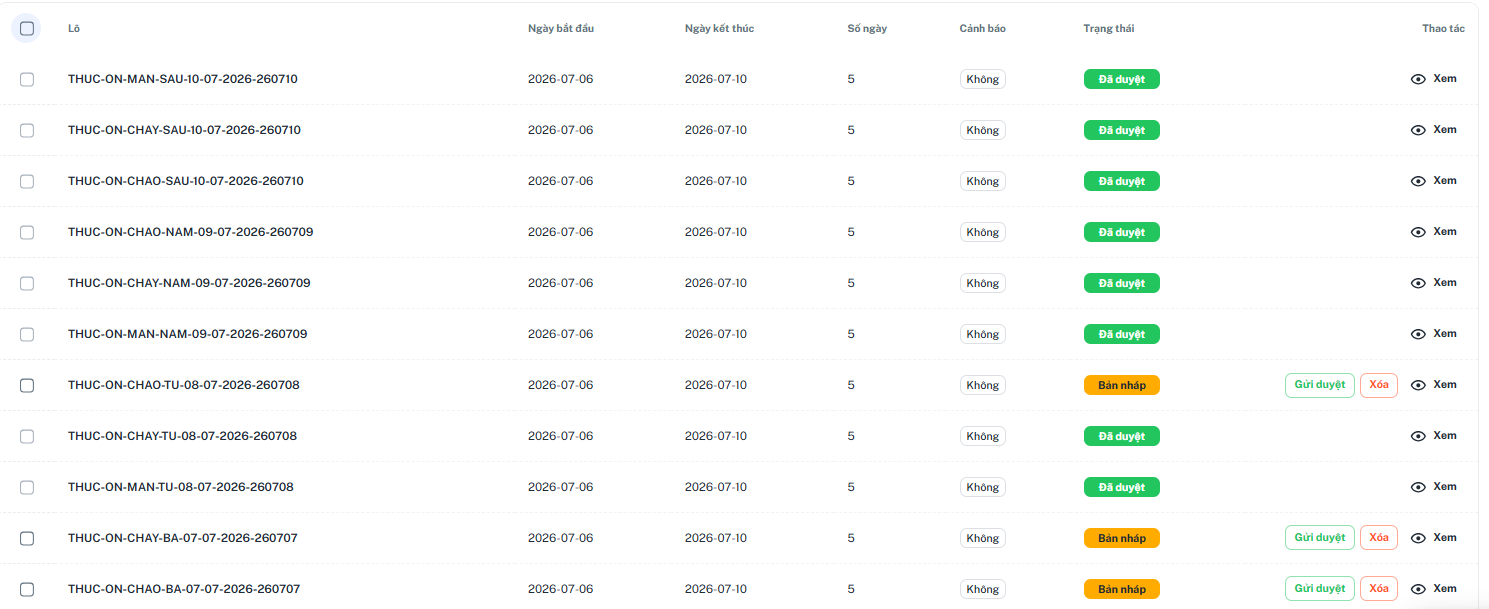Click eye icon for THUC-ON-CHAO-NAM-09-07-2026-260709
Screen dimensions: 1489x609
click(x=1418, y=232)
